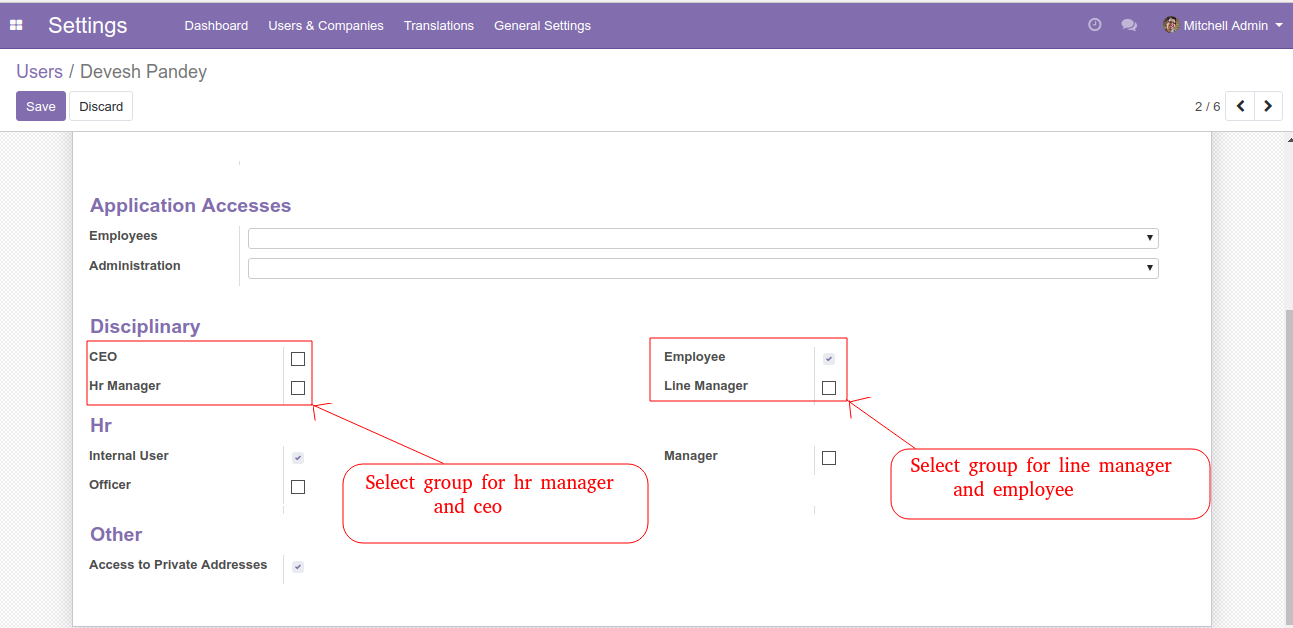Open the activities clock icon
1293x628 pixels.
(x=1095, y=25)
